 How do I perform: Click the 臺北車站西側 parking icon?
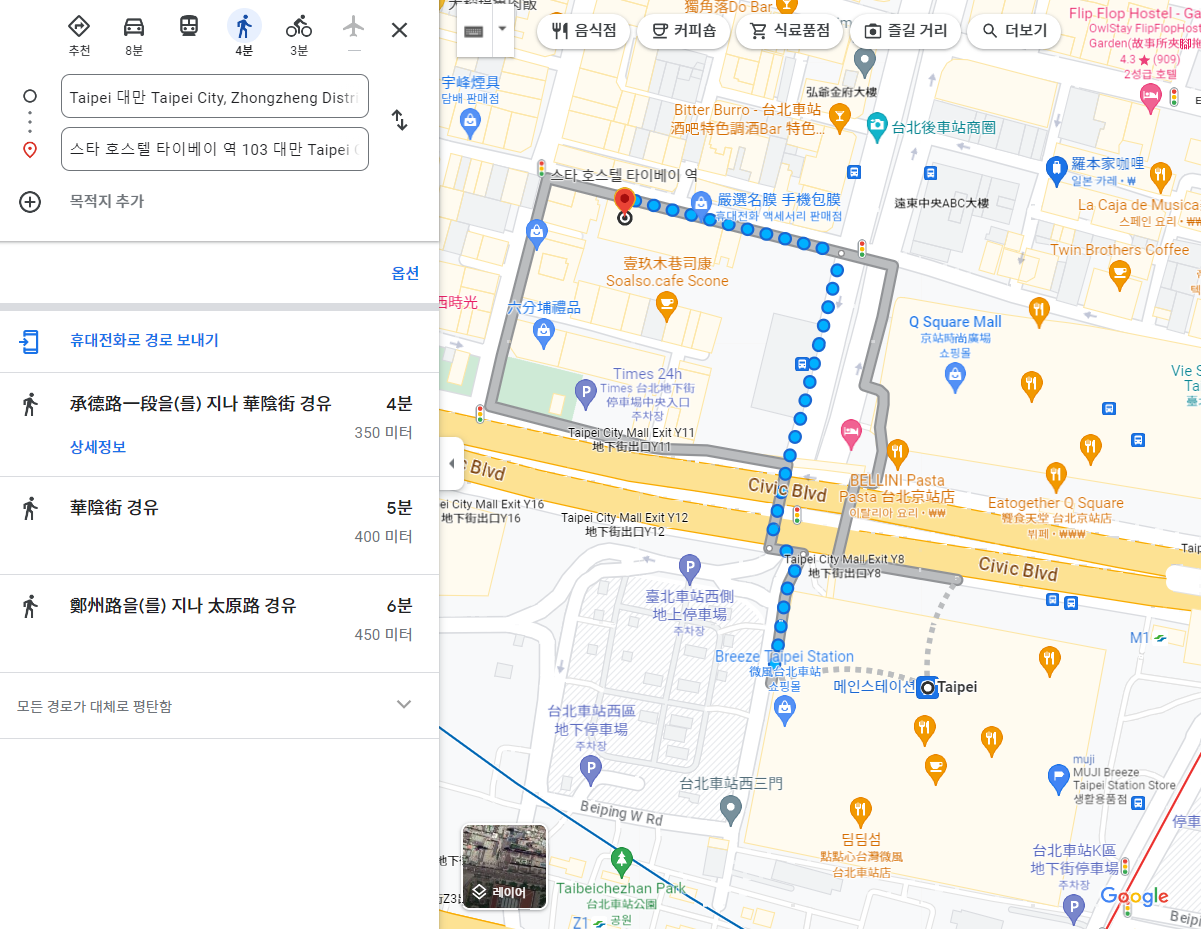[x=689, y=570]
